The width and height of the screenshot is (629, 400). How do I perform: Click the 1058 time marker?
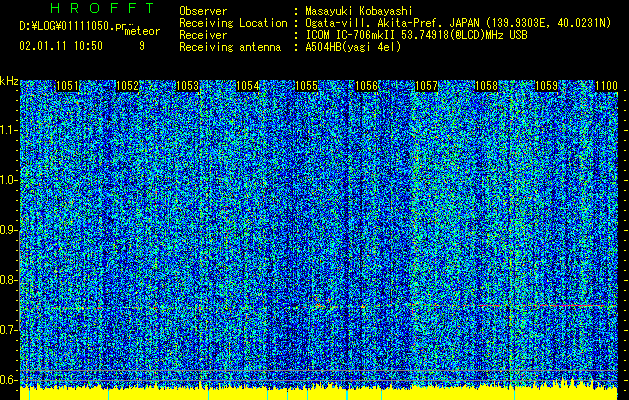tap(486, 86)
